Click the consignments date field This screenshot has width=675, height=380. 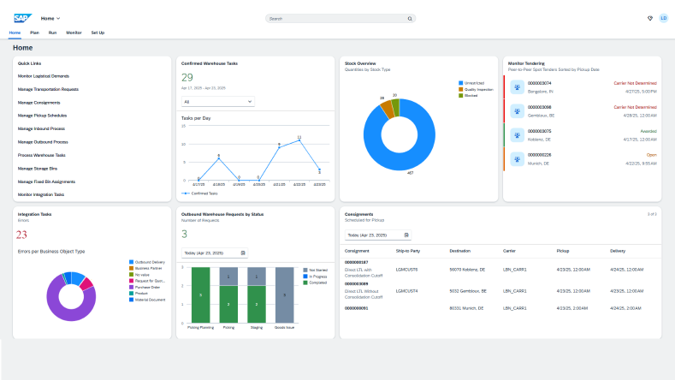pyautogui.click(x=378, y=235)
